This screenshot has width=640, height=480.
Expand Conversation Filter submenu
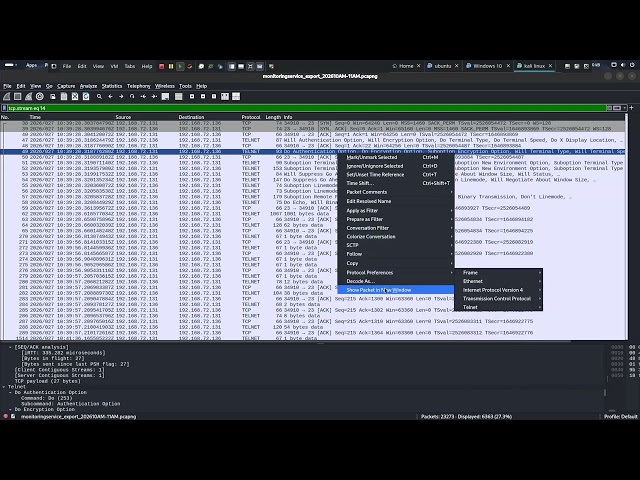pyautogui.click(x=396, y=228)
